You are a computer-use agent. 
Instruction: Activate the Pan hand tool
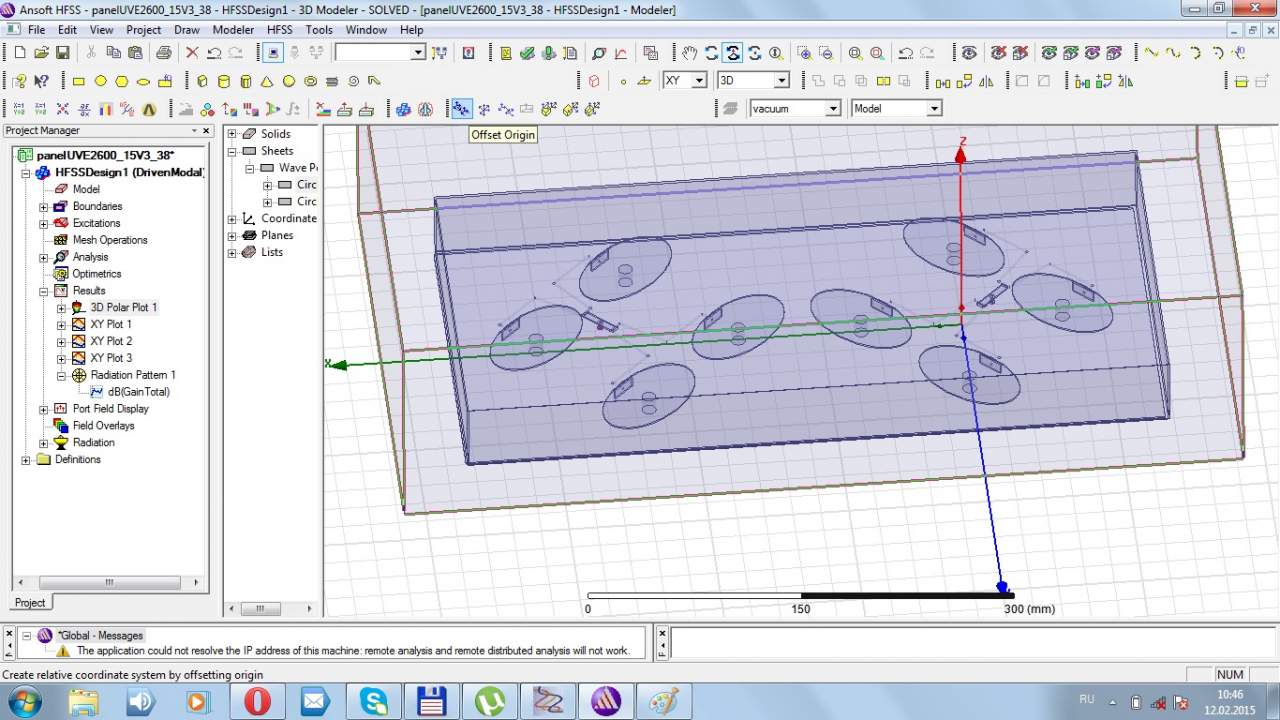pyautogui.click(x=690, y=53)
